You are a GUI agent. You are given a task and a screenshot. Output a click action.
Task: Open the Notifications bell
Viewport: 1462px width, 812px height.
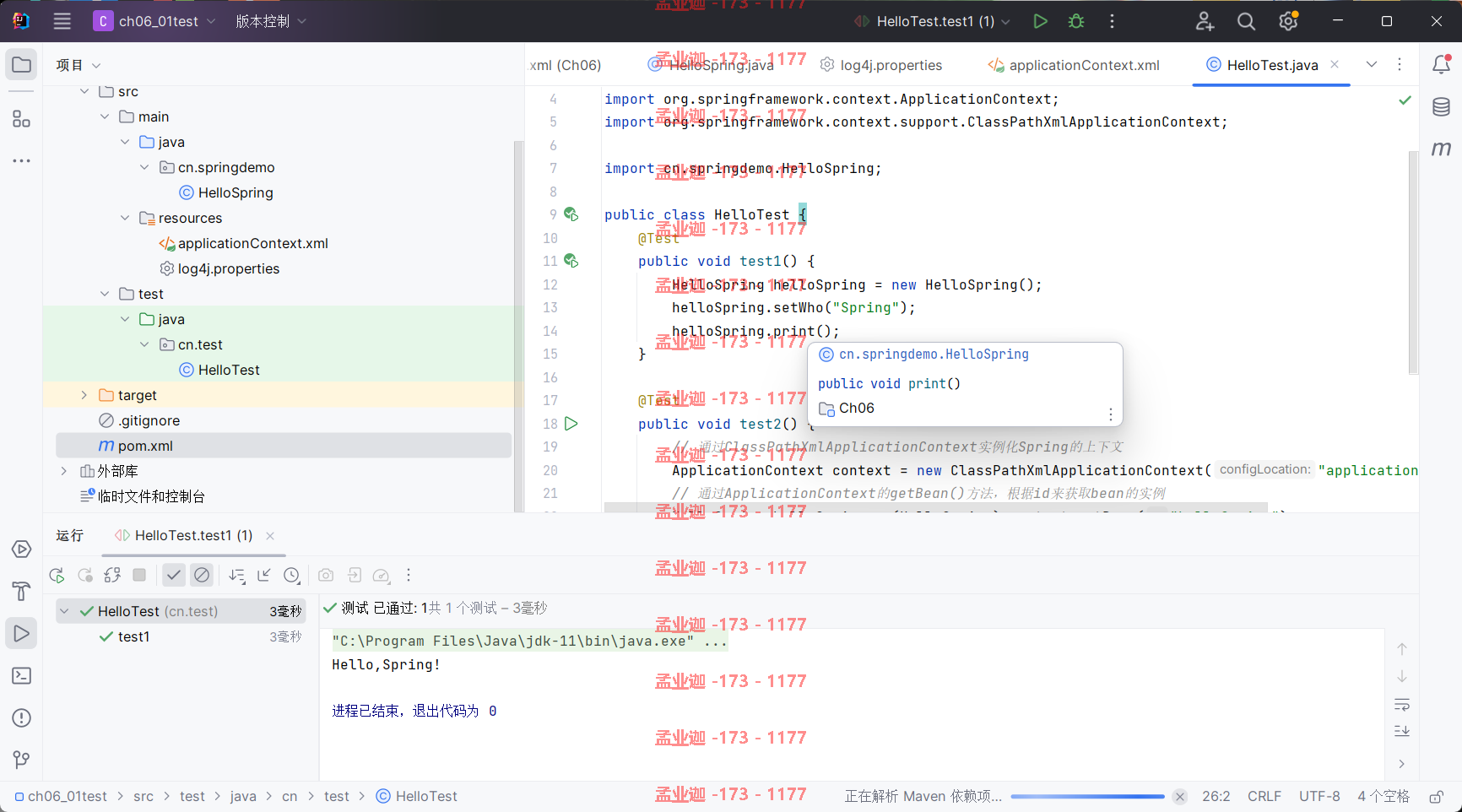pyautogui.click(x=1442, y=64)
